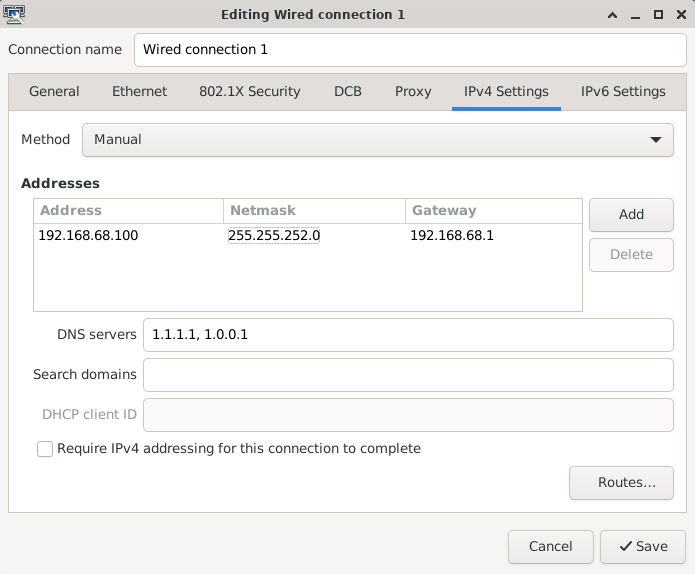Screen dimensions: 695x574
Task: Open the Method dropdown set to Manual
Action: point(378,140)
